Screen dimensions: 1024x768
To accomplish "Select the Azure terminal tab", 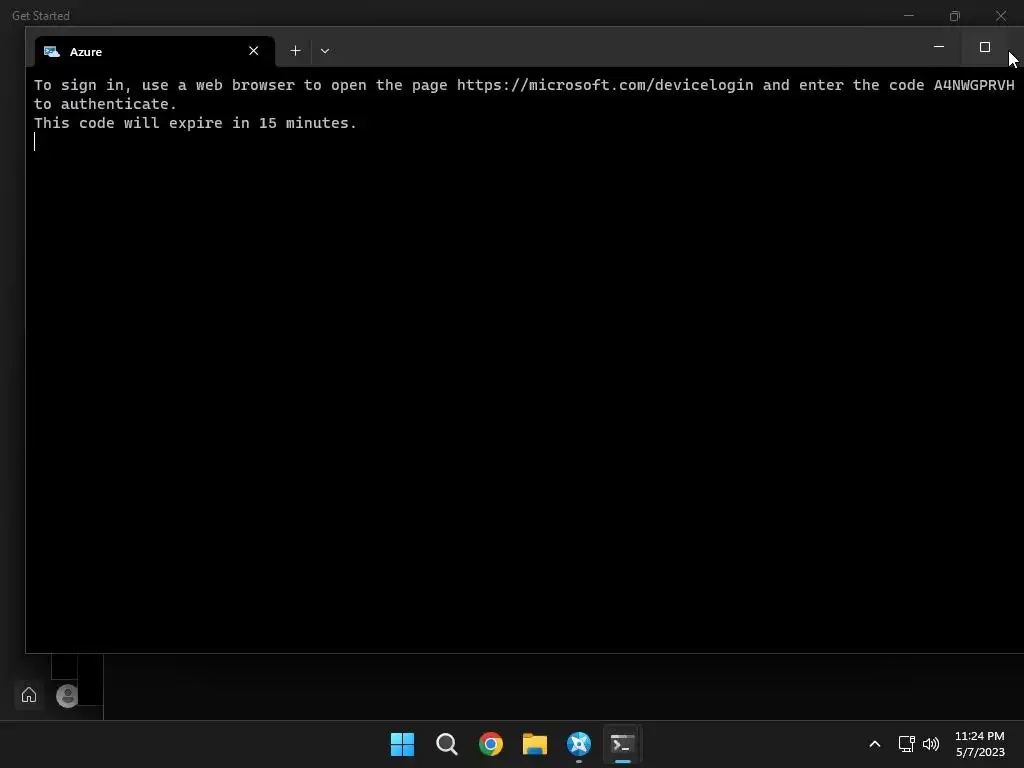I will coord(154,52).
